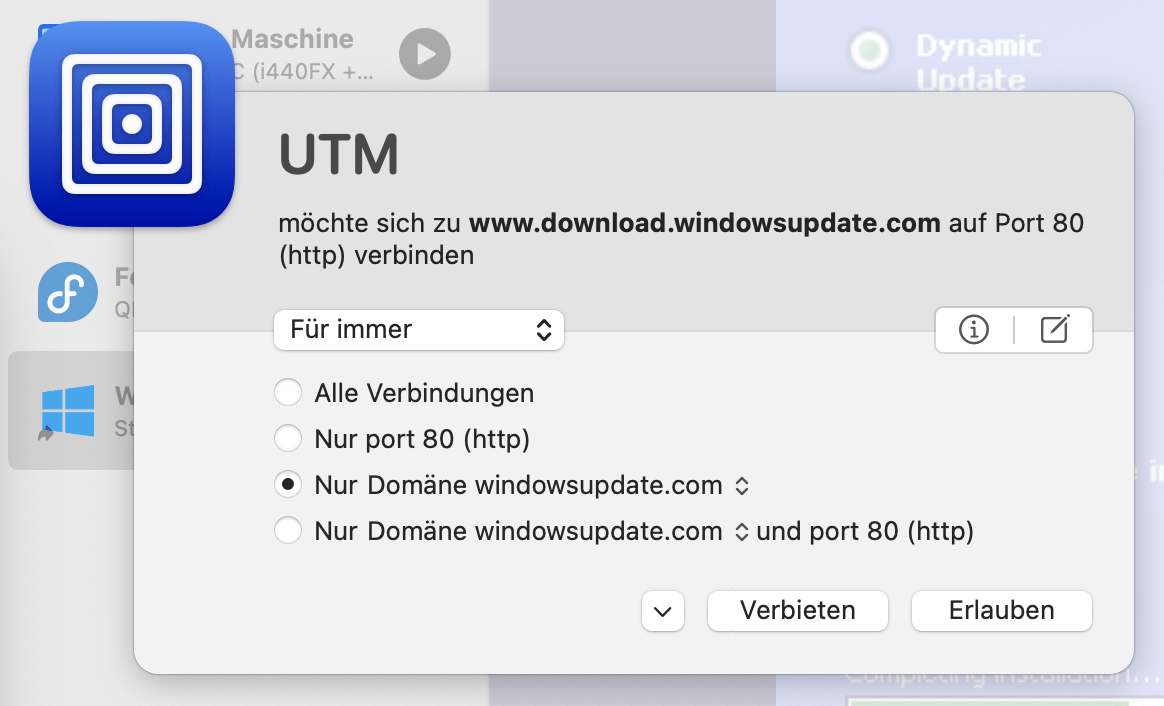Choose Nur port 80 (http)
This screenshot has height=706, width=1164.
[288, 438]
